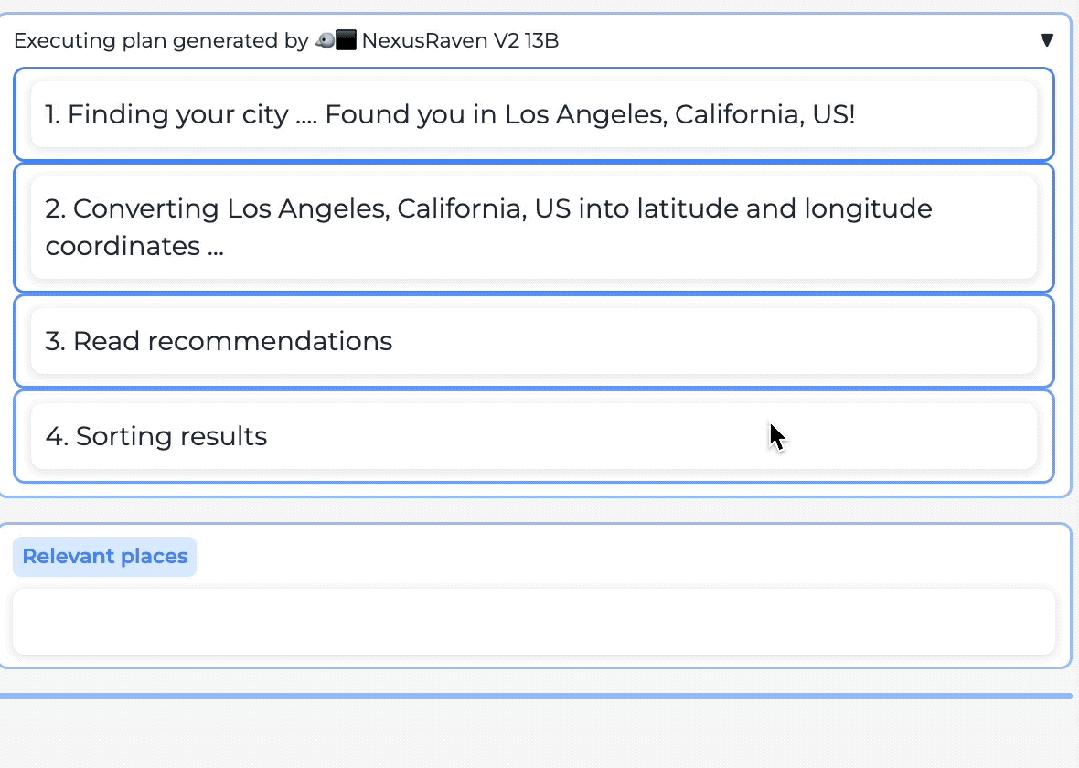Click 'coordinates ...' line in step 2
This screenshot has height=768, width=1079.
click(x=134, y=247)
